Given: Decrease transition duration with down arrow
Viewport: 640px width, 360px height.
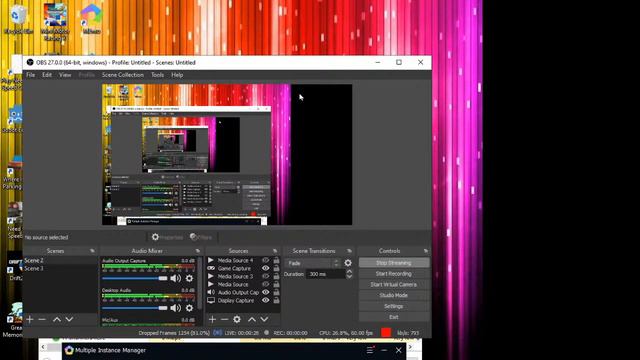Looking at the screenshot, I should coord(349,277).
